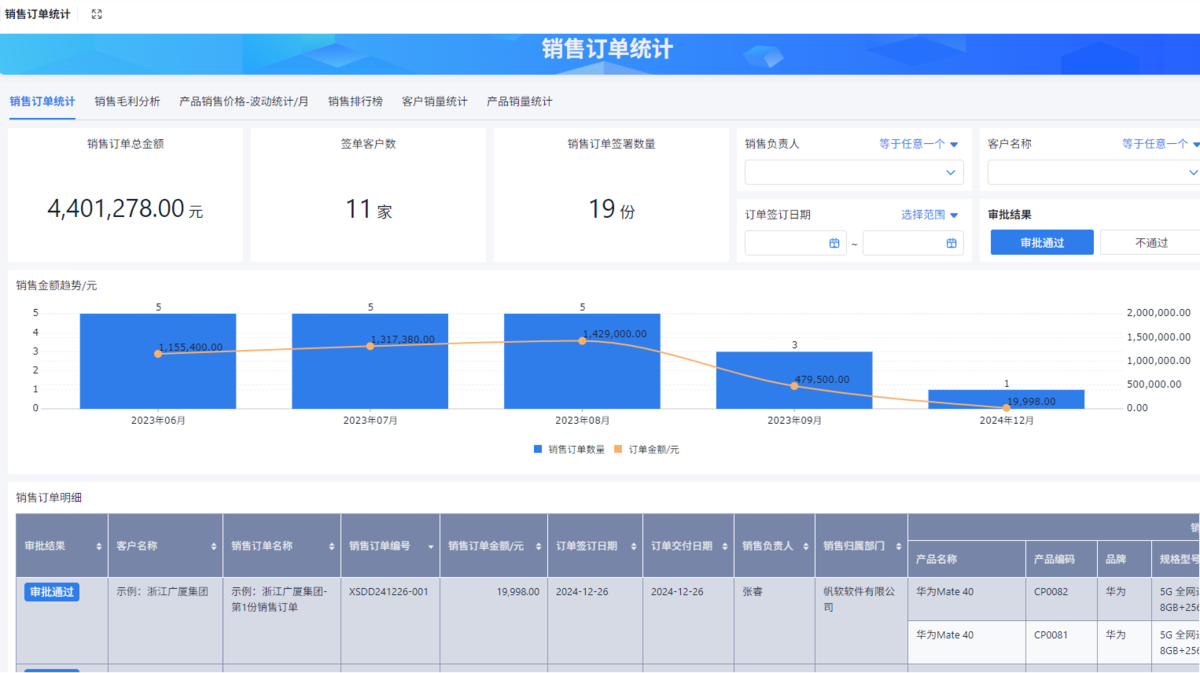Select 审批通过 approval filter
The image size is (1200, 673).
[1041, 243]
